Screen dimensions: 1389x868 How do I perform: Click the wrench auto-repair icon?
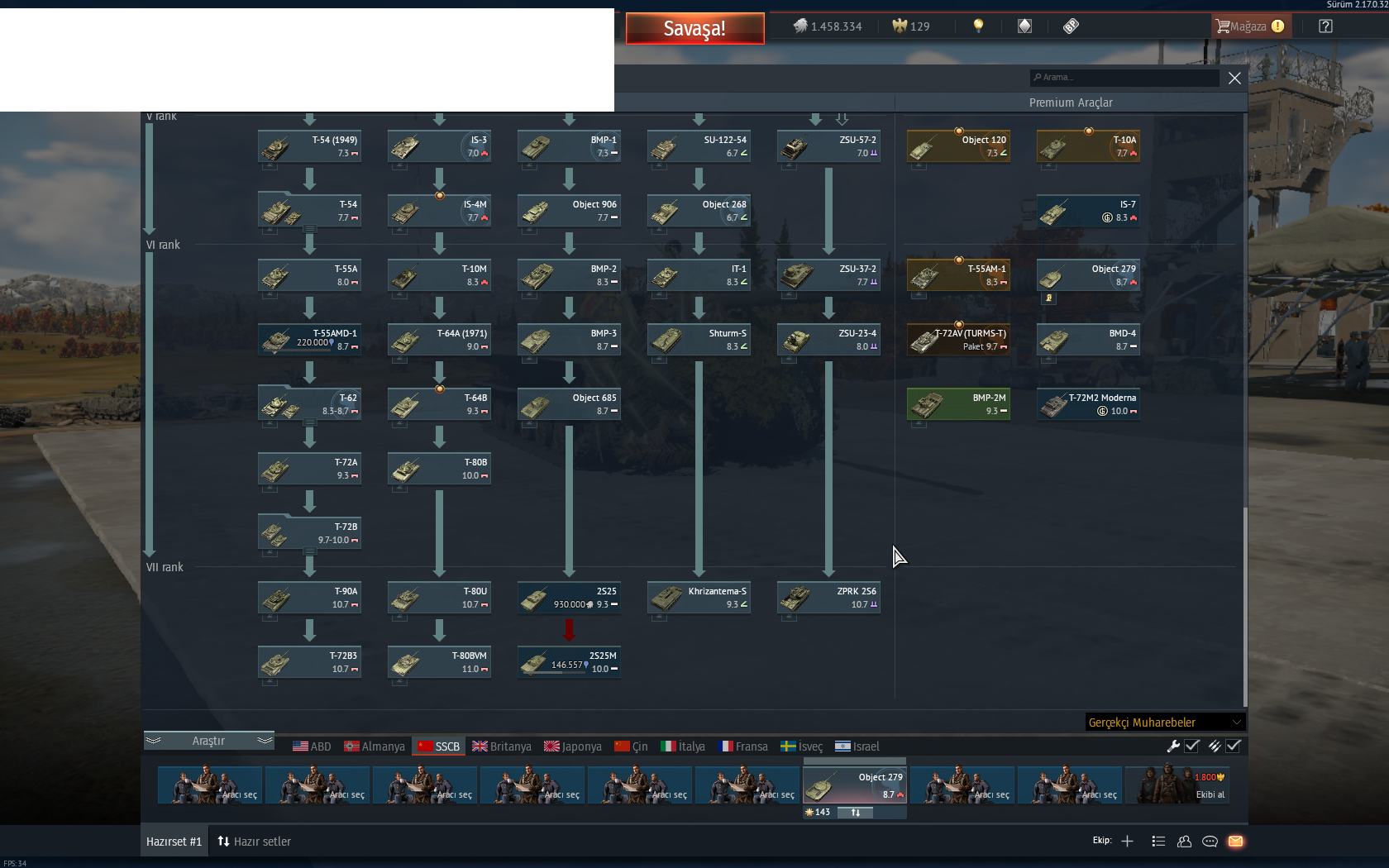click(x=1172, y=746)
